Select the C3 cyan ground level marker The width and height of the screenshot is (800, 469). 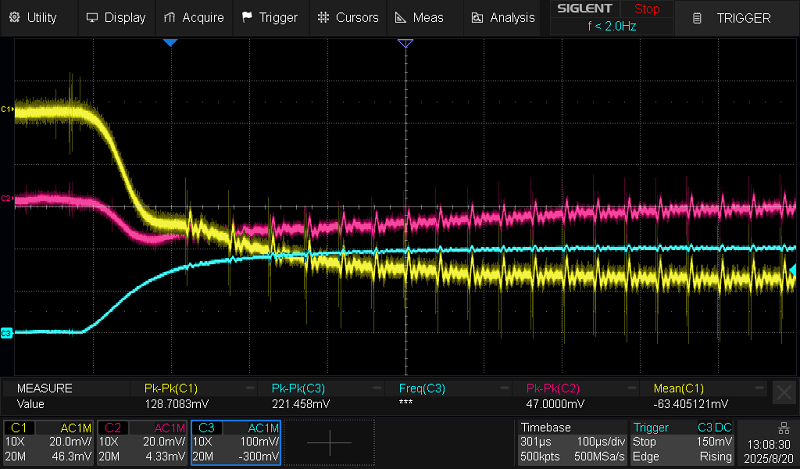(x=6, y=332)
